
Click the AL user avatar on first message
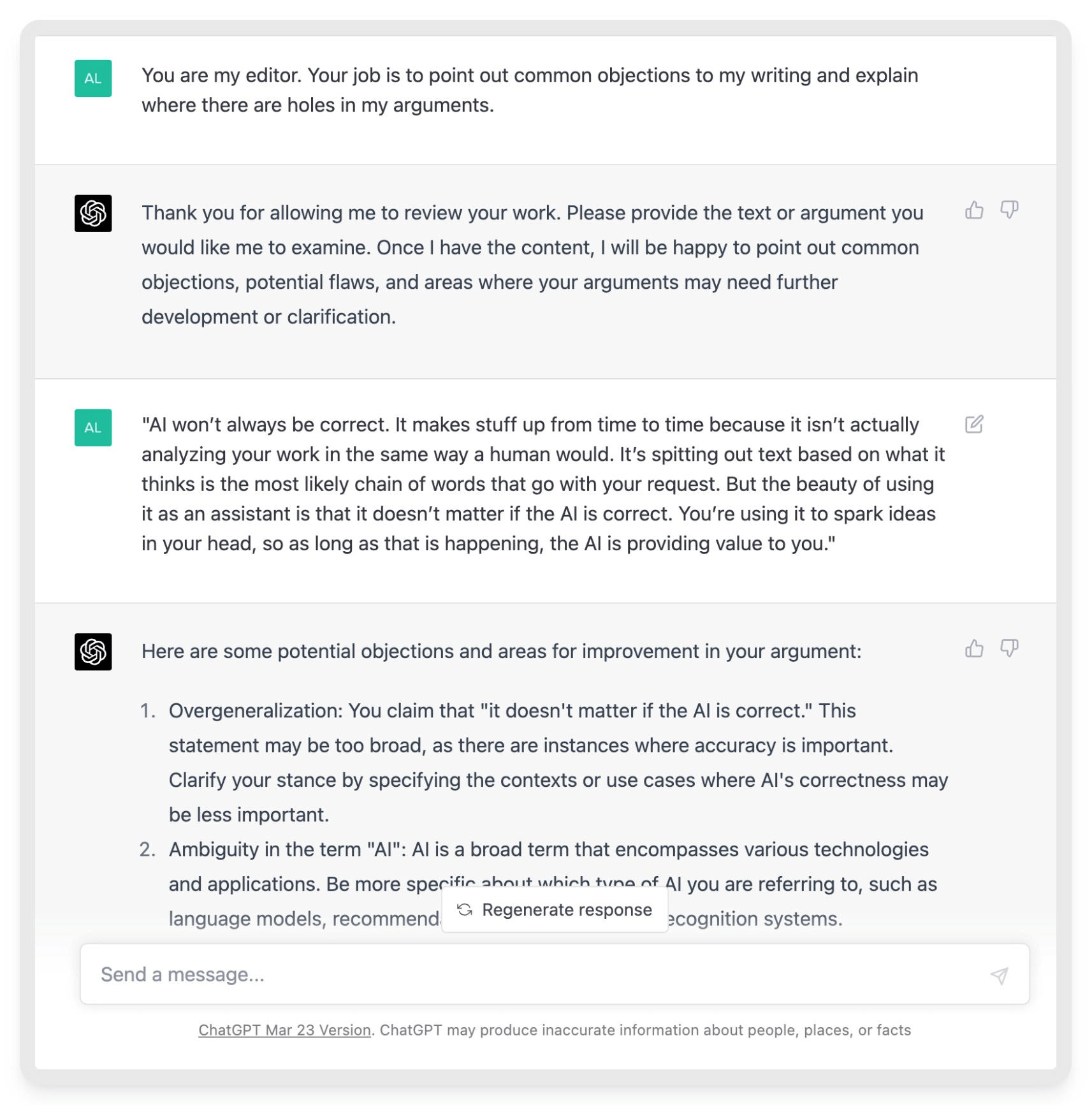tap(93, 78)
